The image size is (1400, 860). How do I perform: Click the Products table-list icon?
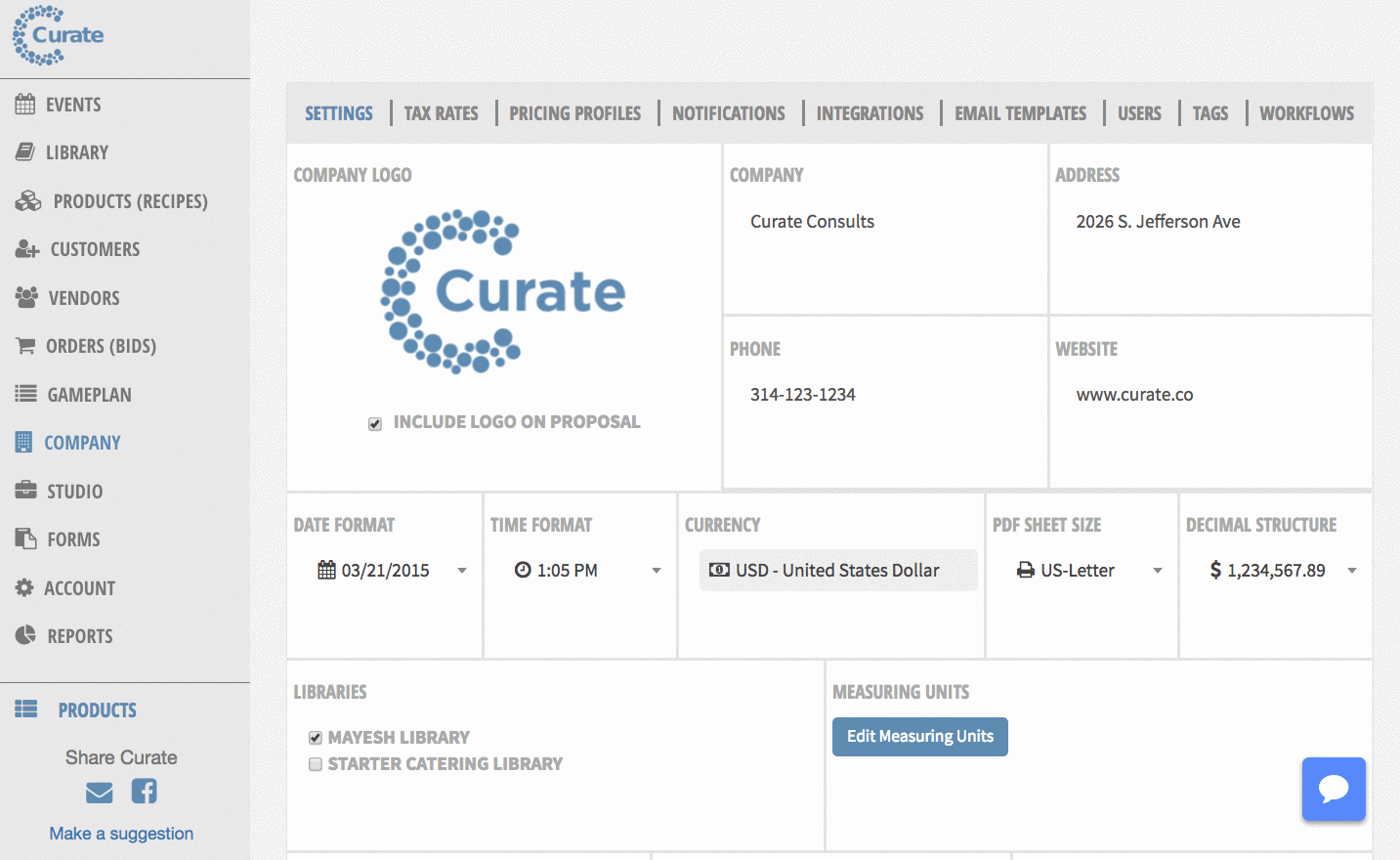coord(25,709)
